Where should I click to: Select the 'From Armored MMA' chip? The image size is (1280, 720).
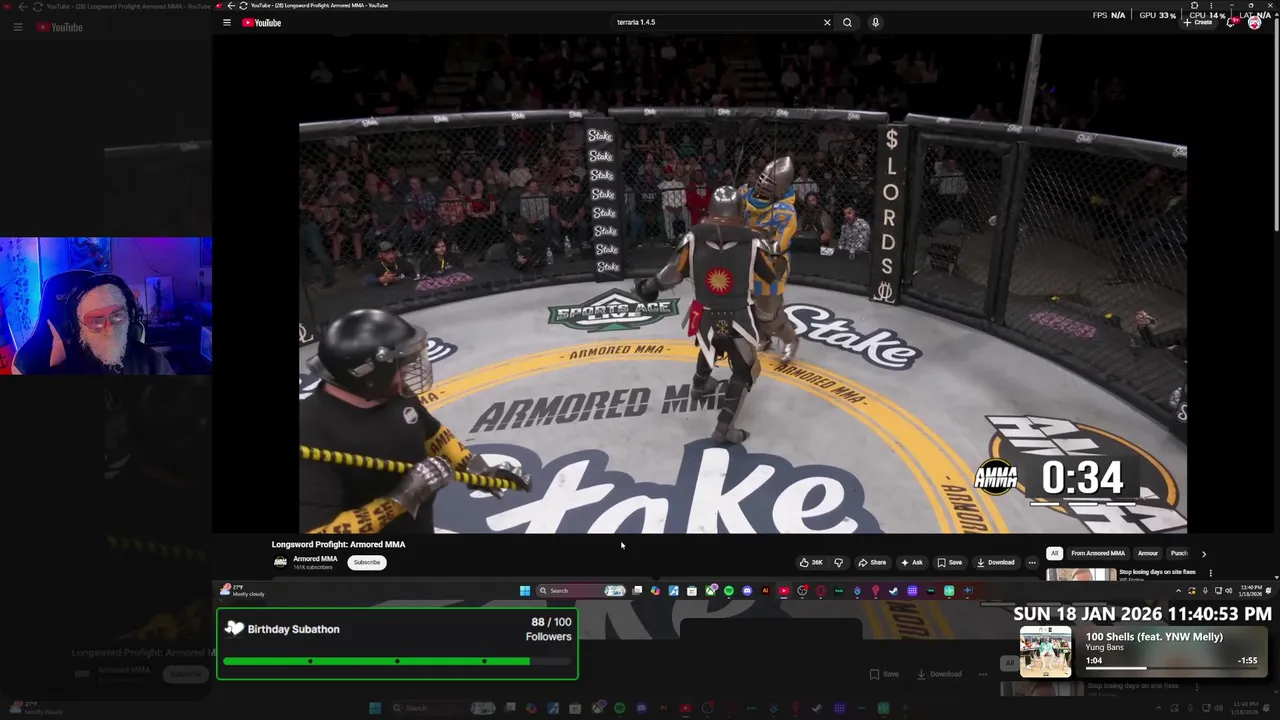[1098, 553]
